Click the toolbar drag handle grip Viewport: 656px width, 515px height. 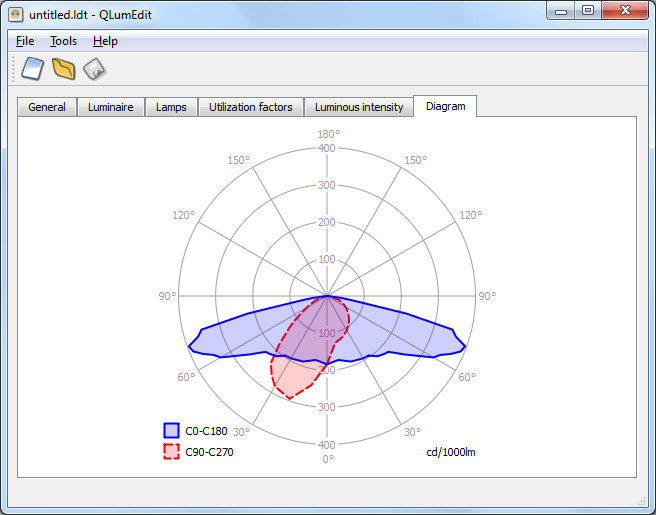[13, 69]
